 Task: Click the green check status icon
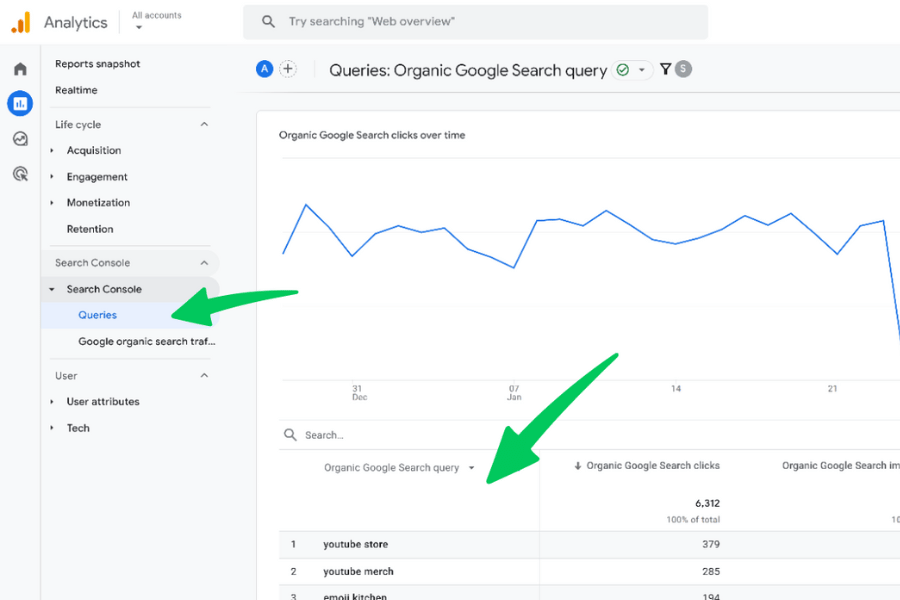(623, 70)
